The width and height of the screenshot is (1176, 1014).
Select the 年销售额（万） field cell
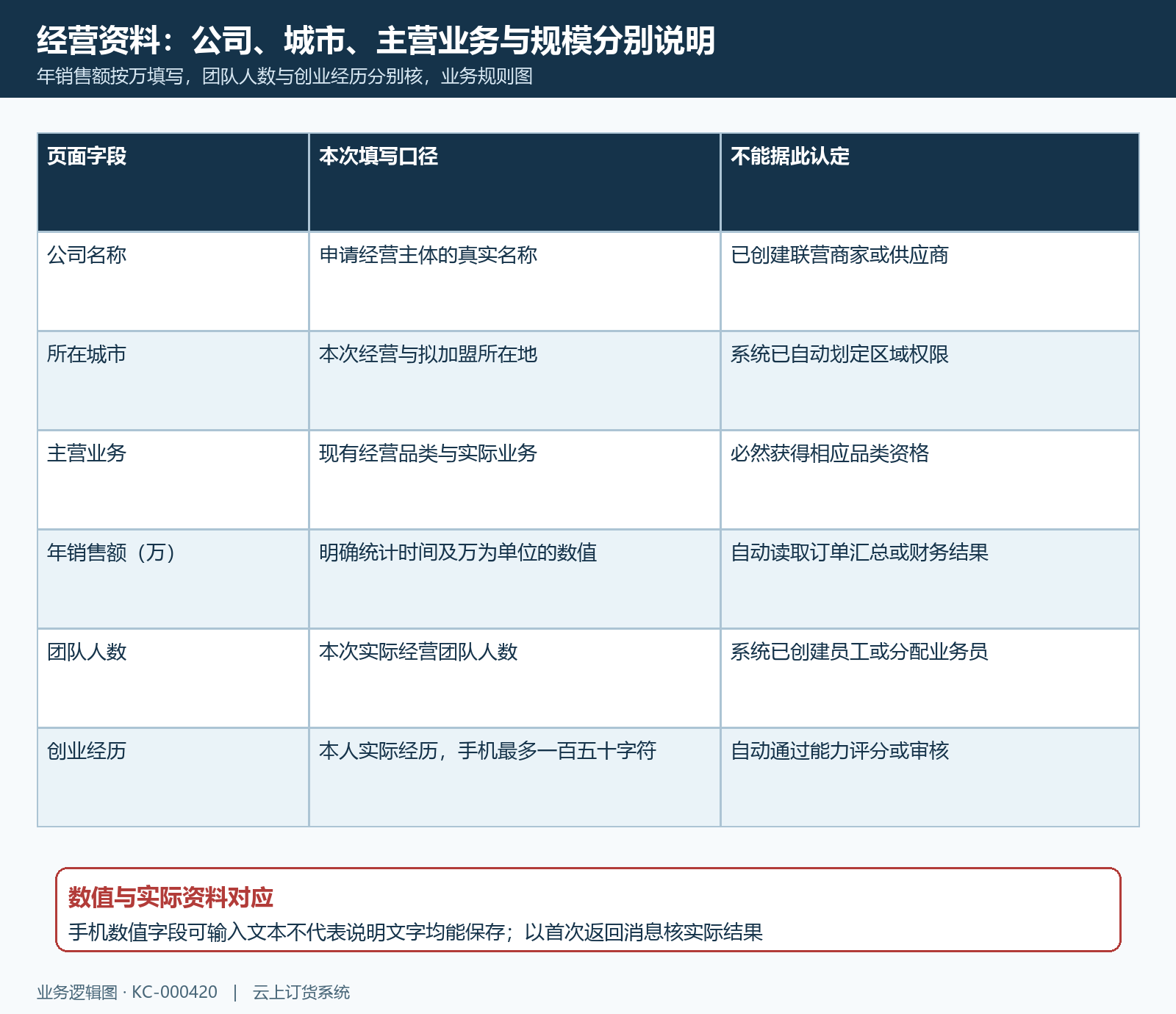173,579
